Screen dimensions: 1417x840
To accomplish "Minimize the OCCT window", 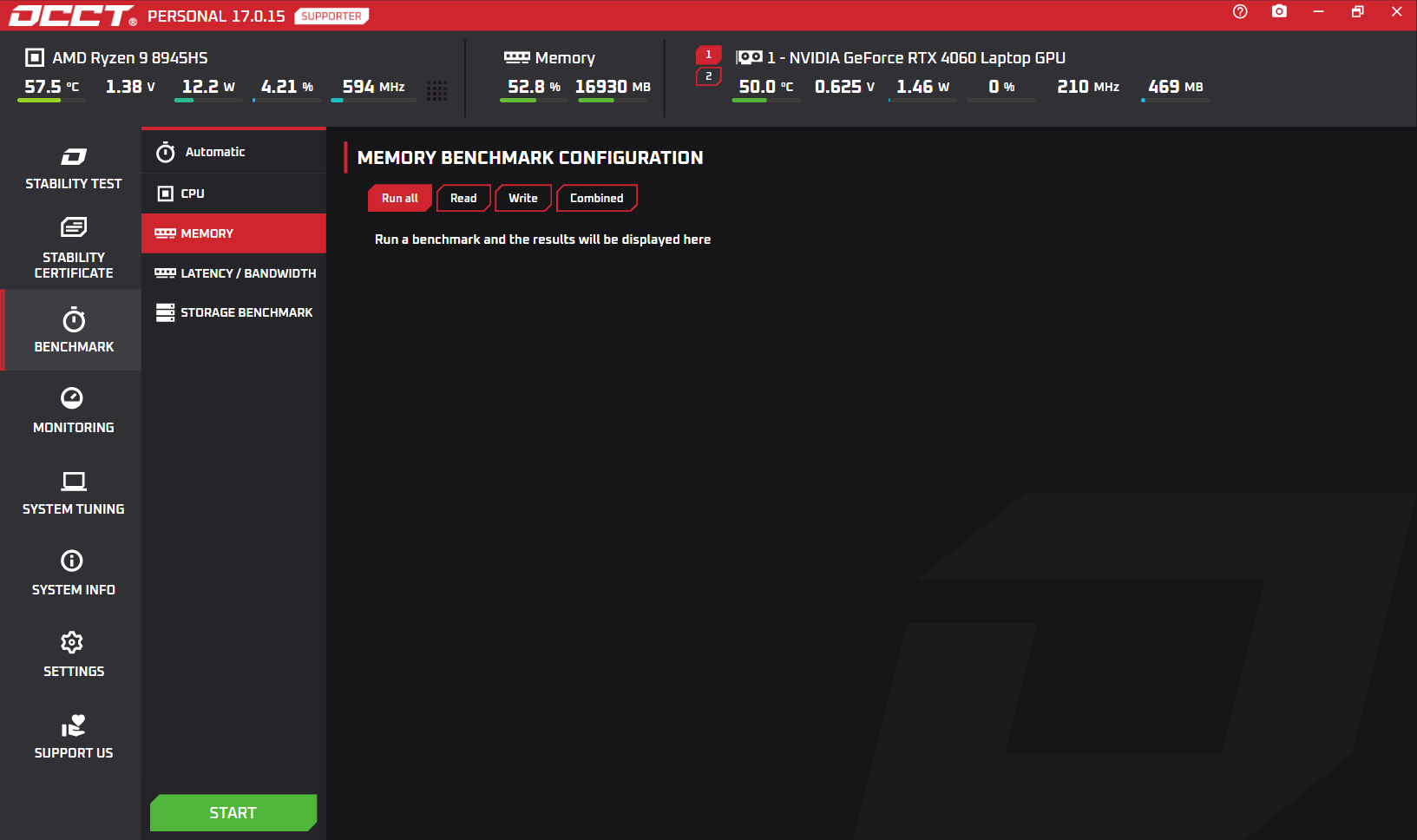I will (1318, 11).
